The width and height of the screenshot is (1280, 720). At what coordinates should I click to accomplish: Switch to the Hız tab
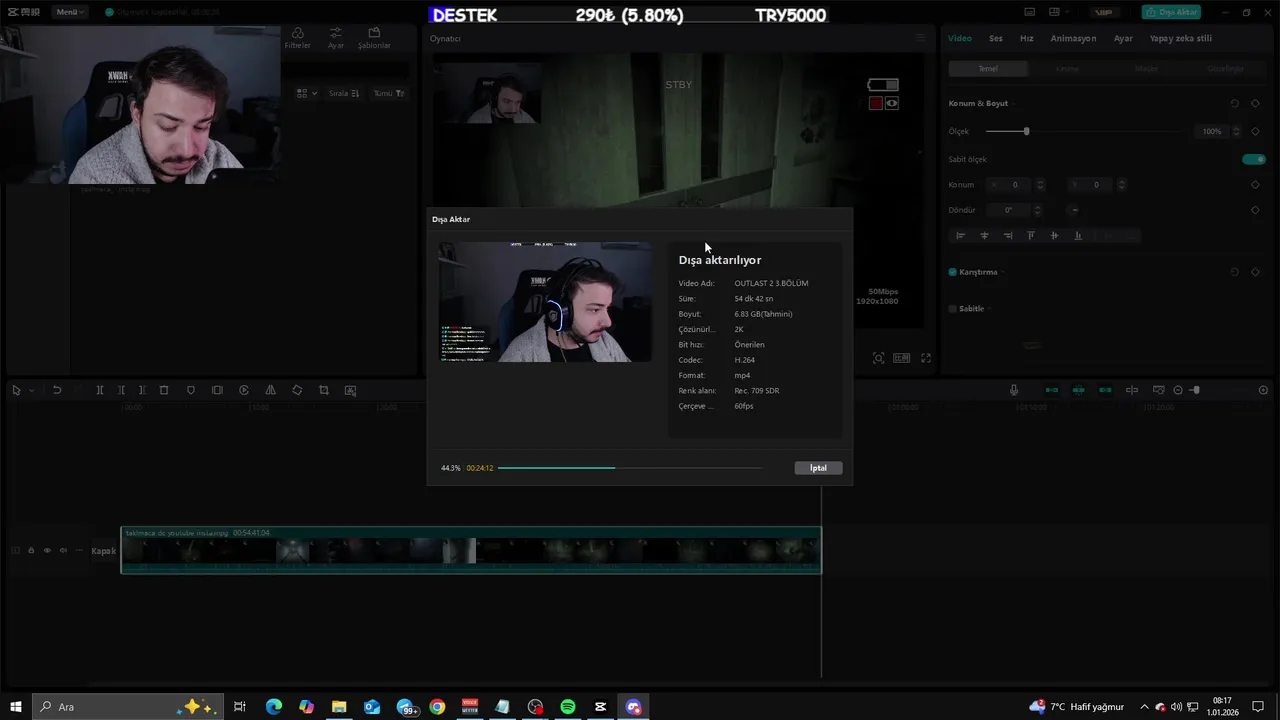[1026, 38]
